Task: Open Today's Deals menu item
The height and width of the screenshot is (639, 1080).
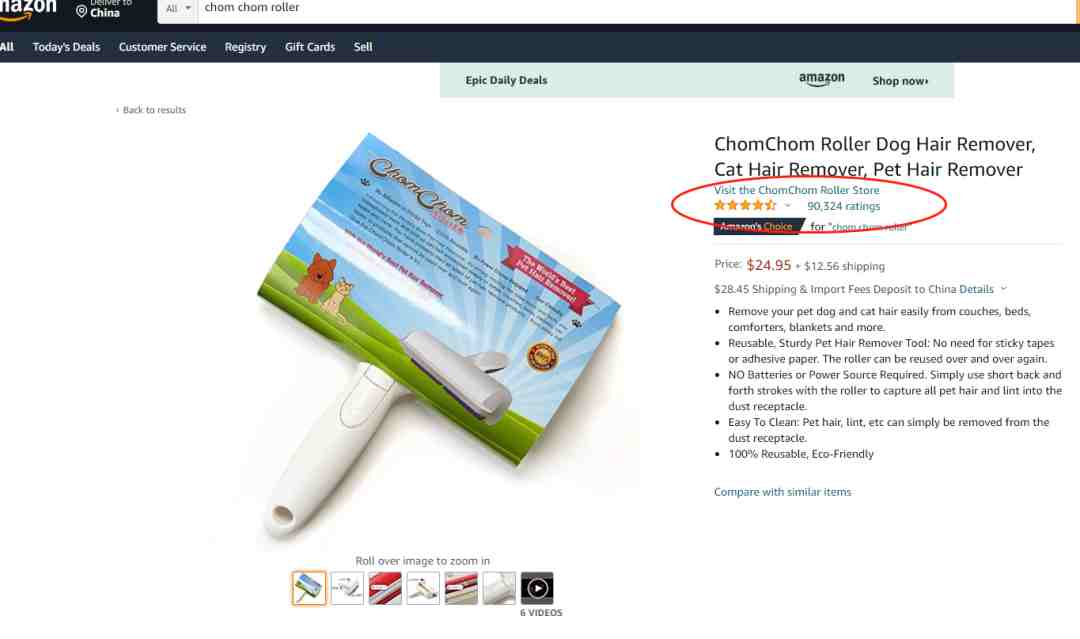Action: tap(66, 47)
